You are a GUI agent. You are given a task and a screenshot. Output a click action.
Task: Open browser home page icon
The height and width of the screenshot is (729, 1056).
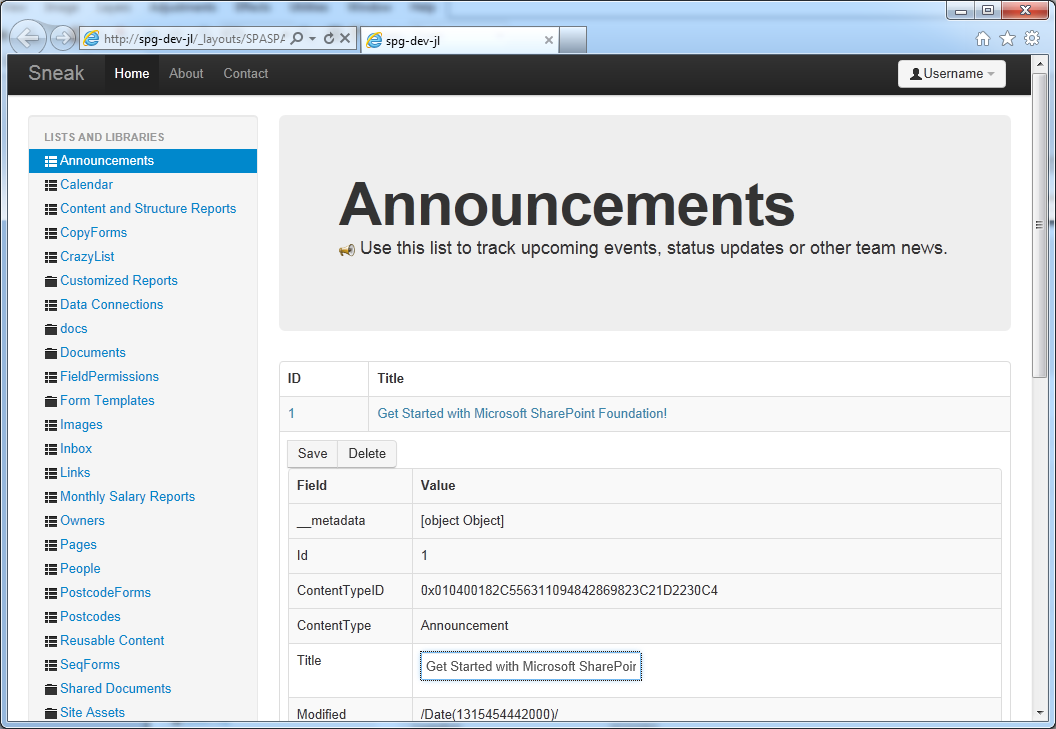[x=983, y=39]
